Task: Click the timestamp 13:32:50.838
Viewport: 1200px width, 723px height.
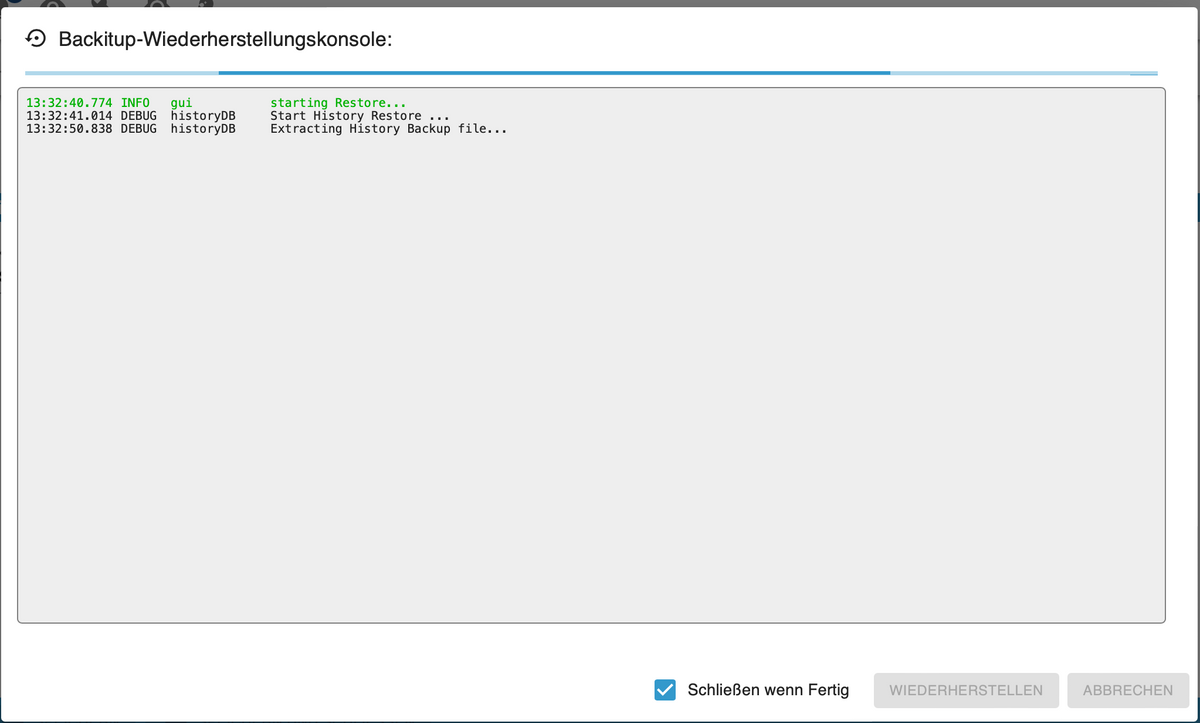Action: click(70, 129)
